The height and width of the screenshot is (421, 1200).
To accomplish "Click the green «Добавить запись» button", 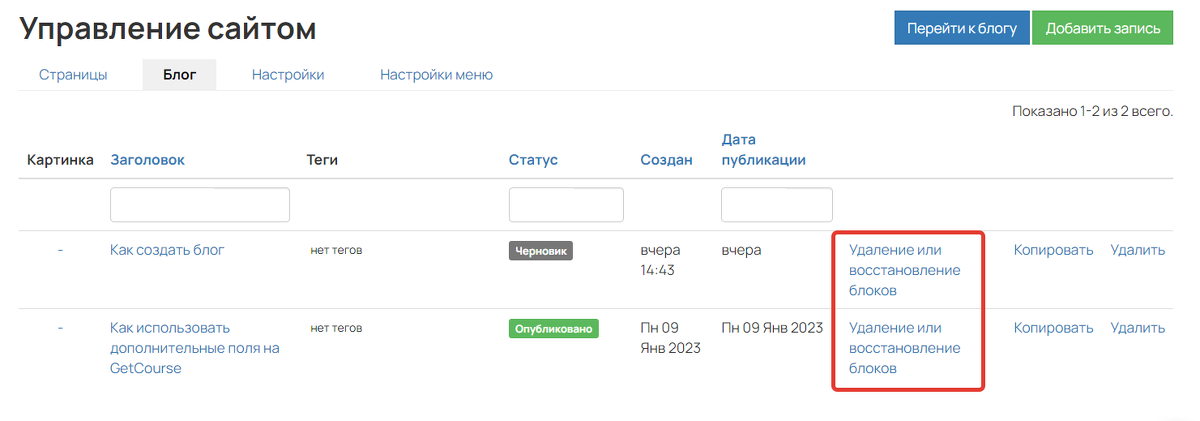I will (x=1102, y=29).
